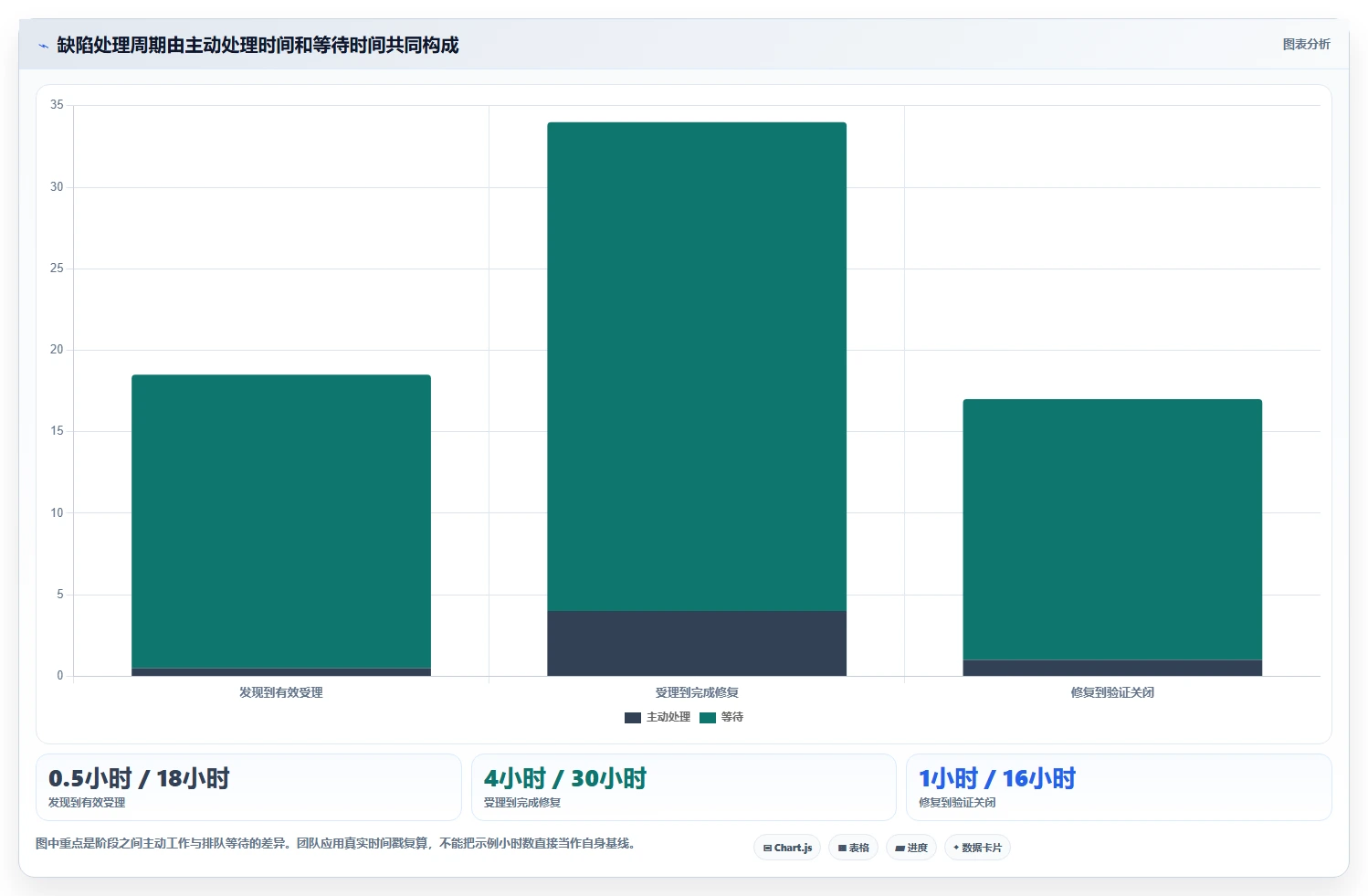Toggle the 主动处理 legend color box
Screen dimensions: 1368x896
click(x=633, y=718)
